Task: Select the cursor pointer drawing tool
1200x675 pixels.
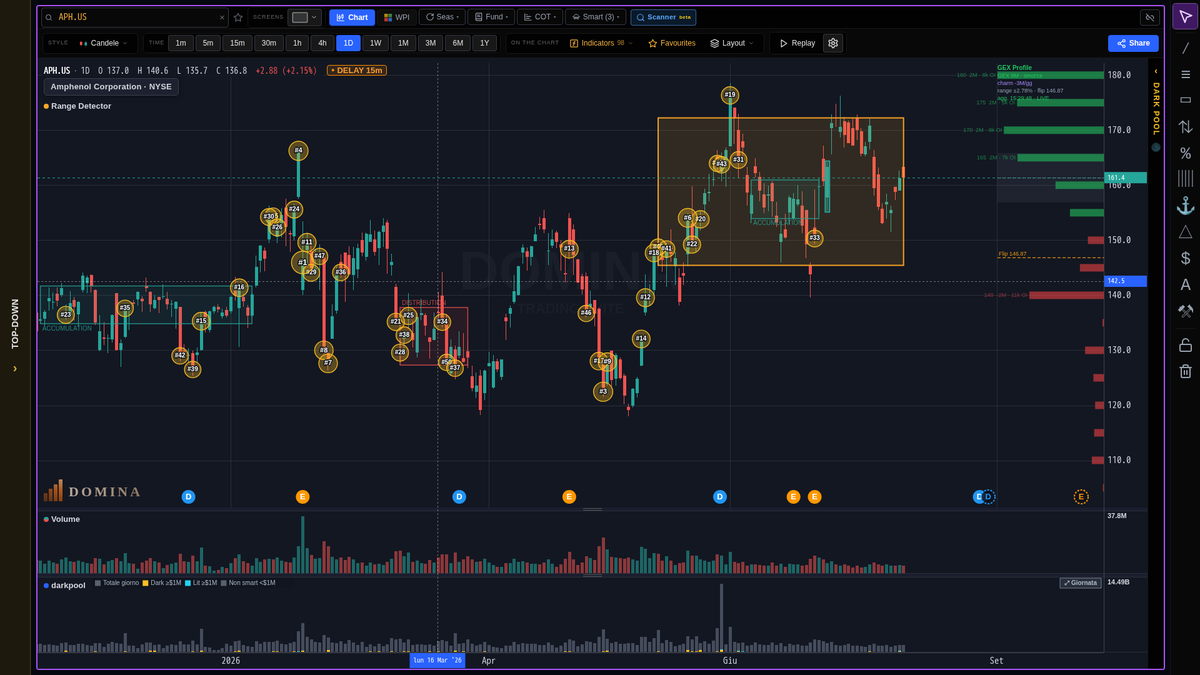Action: click(x=1185, y=18)
